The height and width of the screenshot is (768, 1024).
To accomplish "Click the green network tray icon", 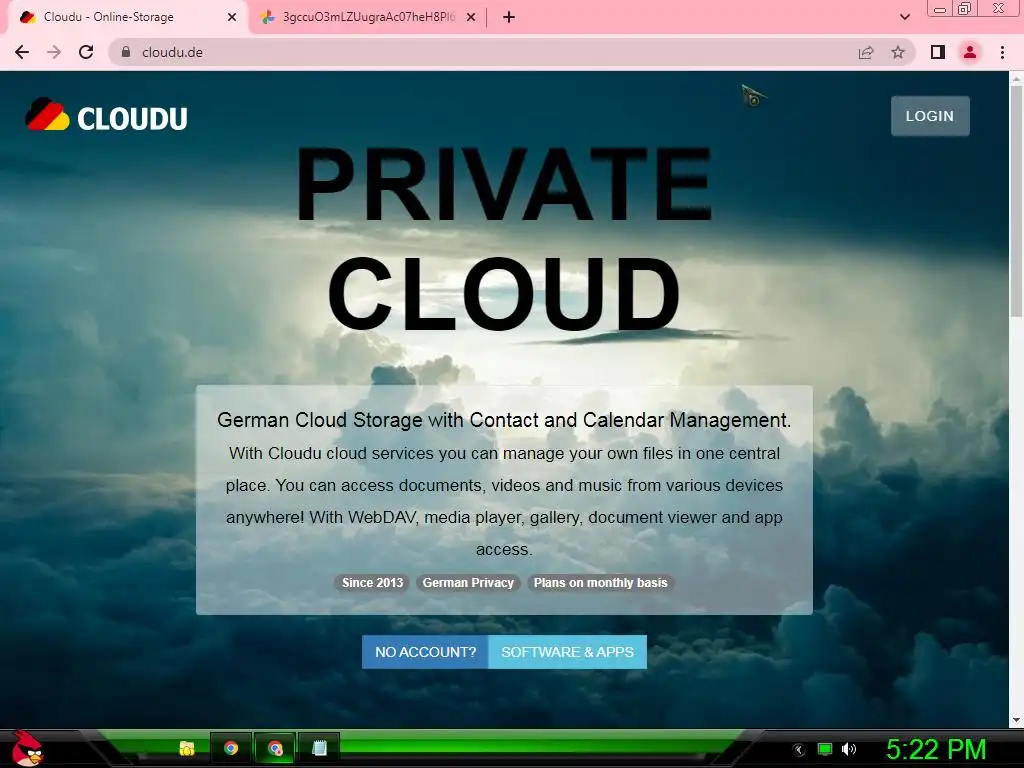I will pos(825,749).
